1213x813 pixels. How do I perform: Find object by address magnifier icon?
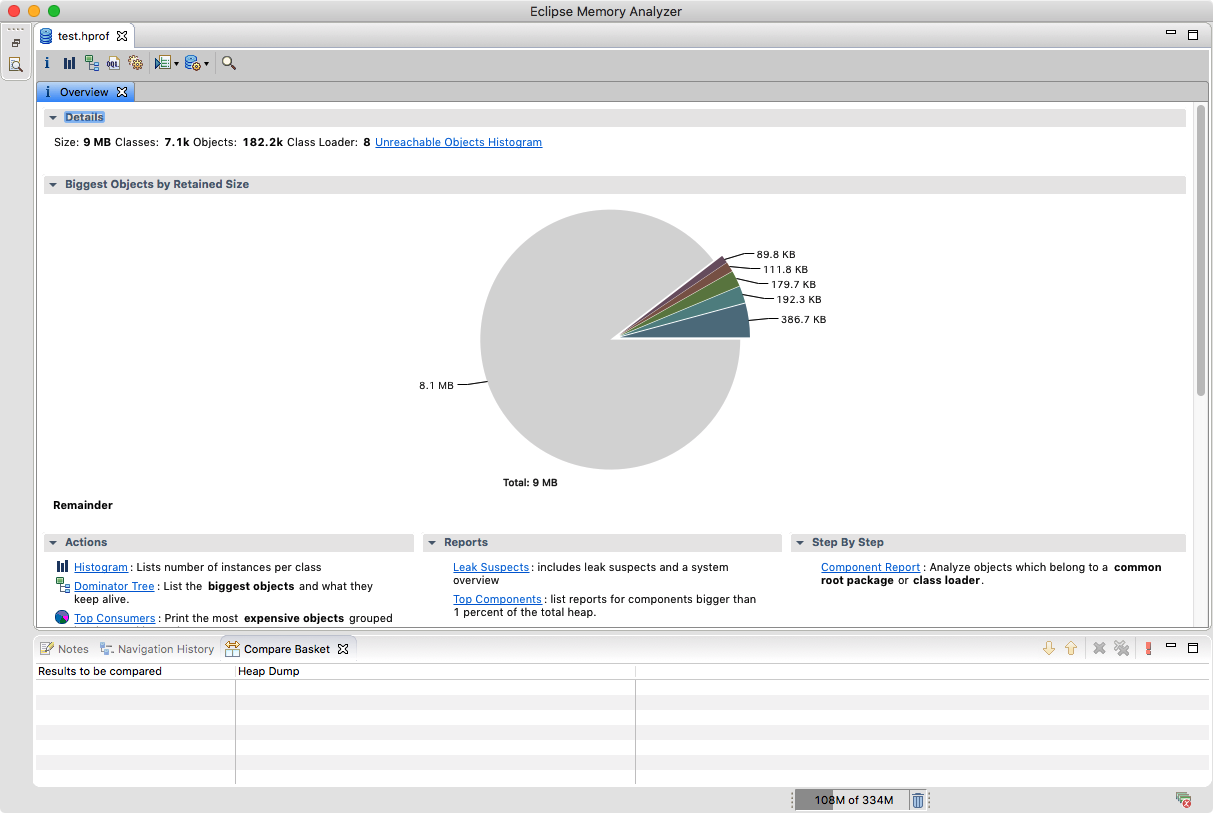(229, 63)
